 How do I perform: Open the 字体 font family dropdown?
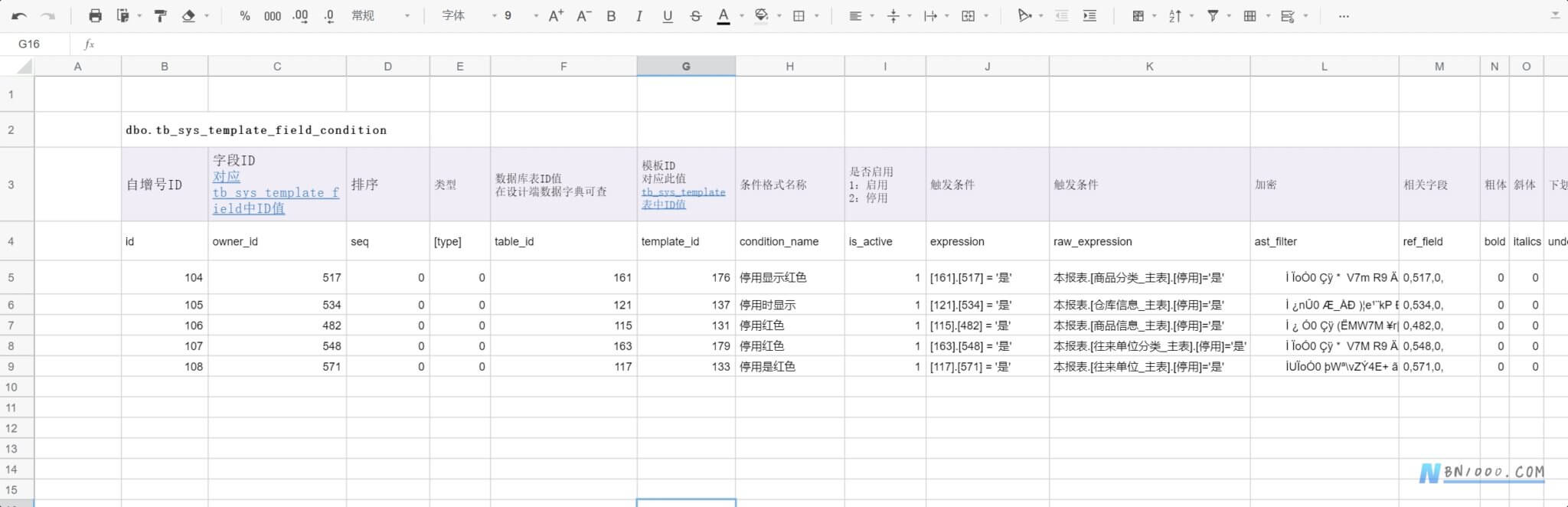(469, 16)
